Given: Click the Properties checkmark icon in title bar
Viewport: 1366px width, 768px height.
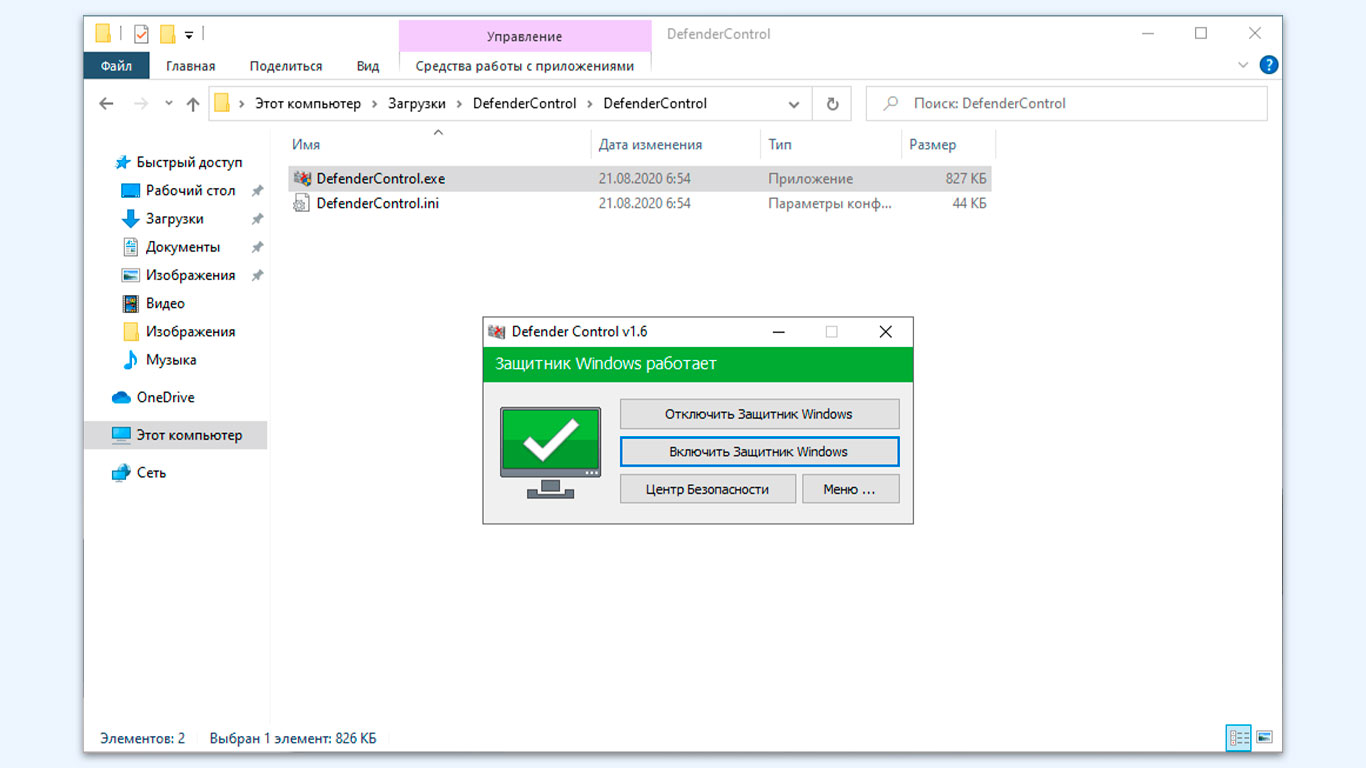Looking at the screenshot, I should pyautogui.click(x=141, y=34).
